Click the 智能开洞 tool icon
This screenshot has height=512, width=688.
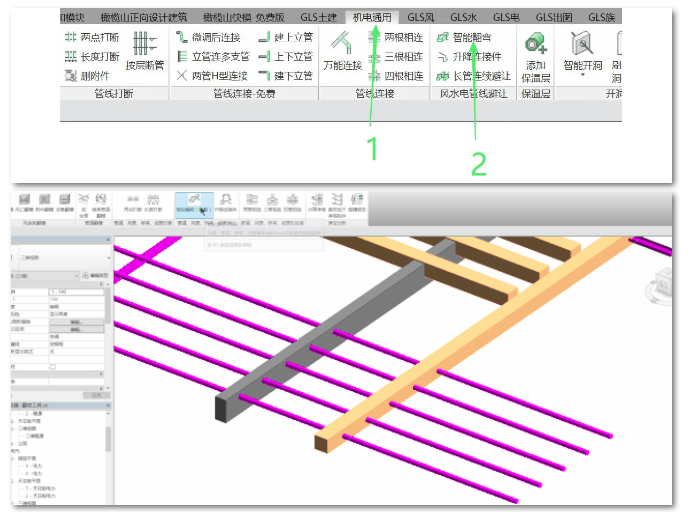[x=582, y=44]
